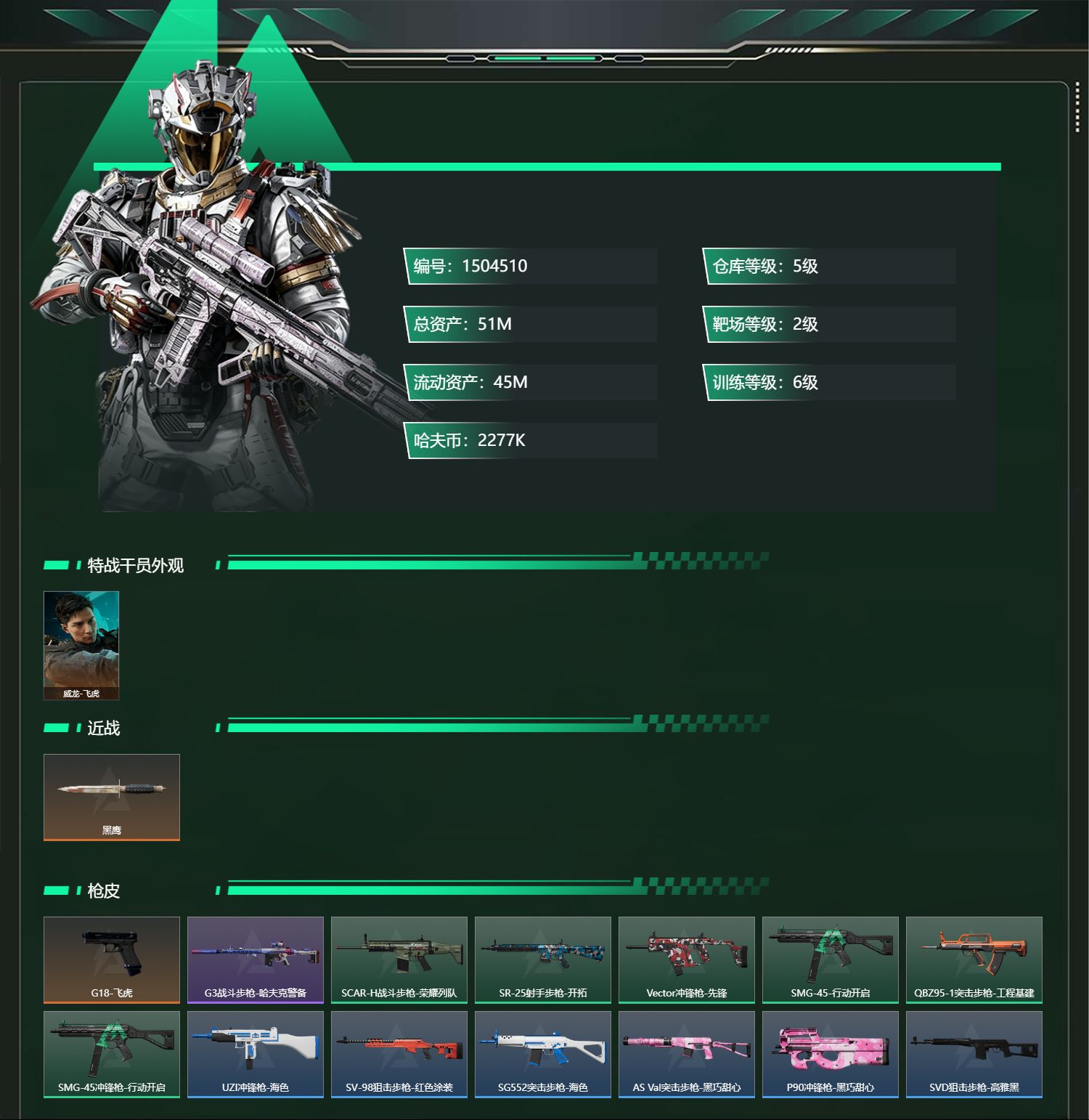
Task: Select the G18-飞虎 pistol skin
Action: click(x=112, y=960)
